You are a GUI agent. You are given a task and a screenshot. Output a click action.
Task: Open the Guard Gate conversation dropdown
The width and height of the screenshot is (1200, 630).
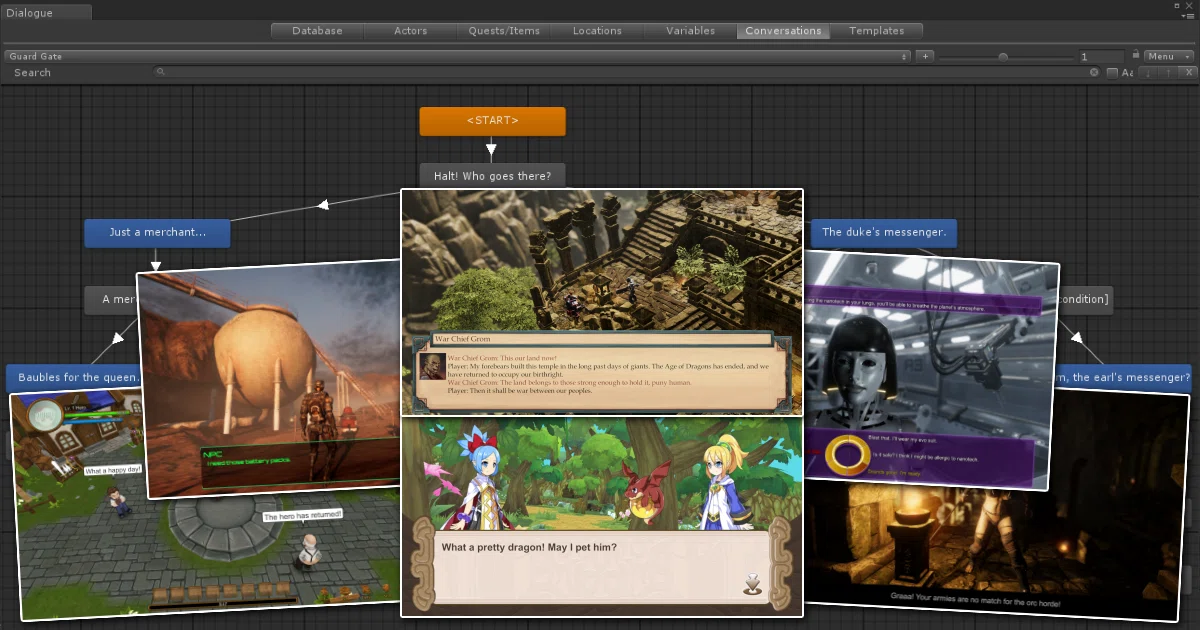coord(457,57)
